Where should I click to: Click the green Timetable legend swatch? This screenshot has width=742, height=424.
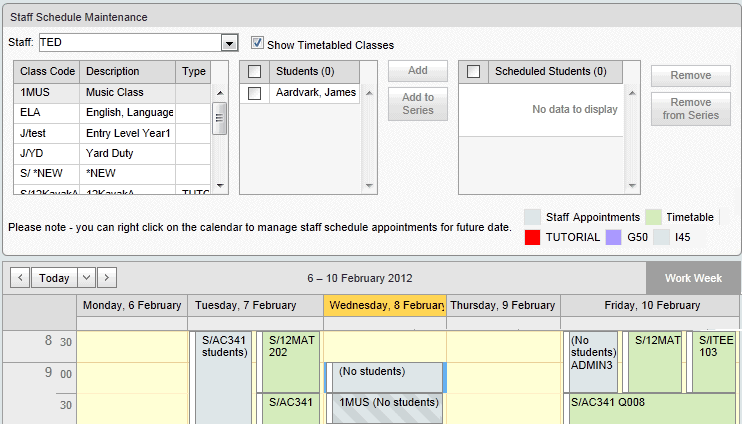point(653,217)
